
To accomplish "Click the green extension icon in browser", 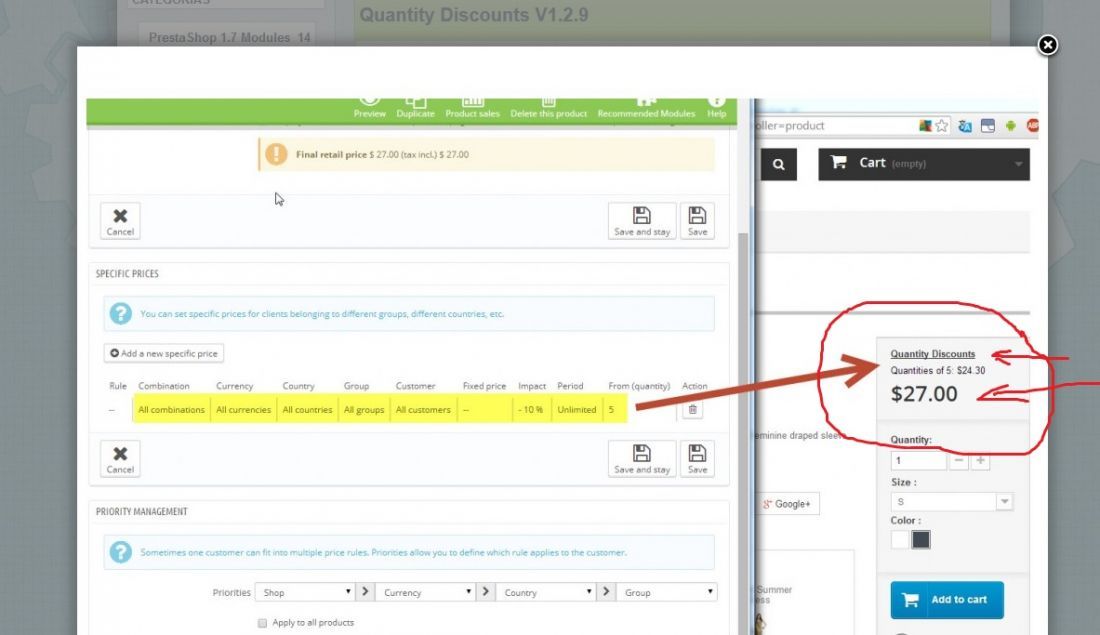I will coord(1010,126).
